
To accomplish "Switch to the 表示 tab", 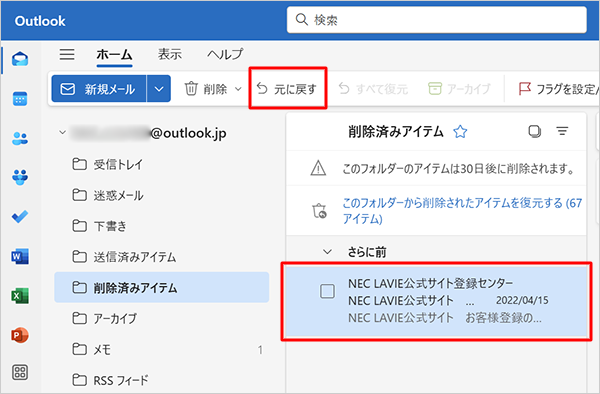I will [x=170, y=54].
